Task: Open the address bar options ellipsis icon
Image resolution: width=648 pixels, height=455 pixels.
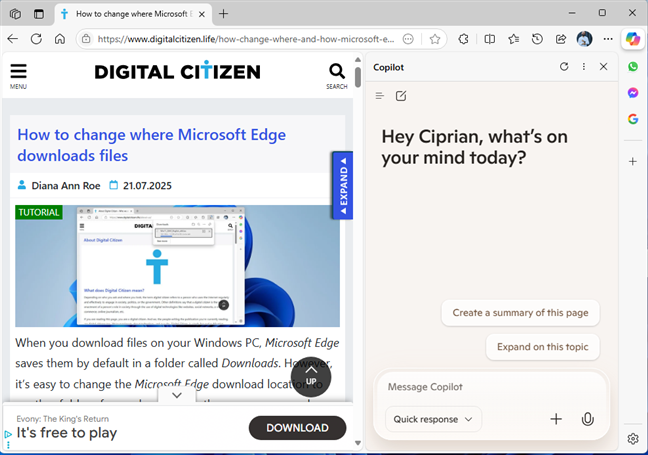Action: point(408,39)
